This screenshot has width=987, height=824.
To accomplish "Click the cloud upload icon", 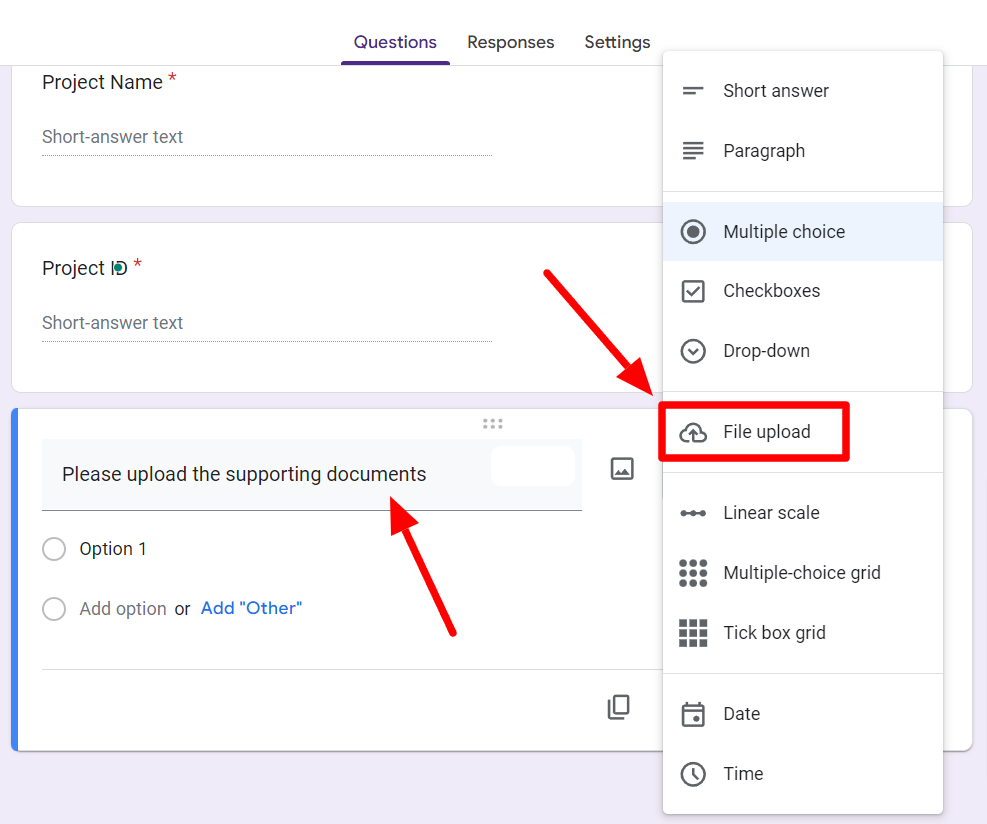I will (x=693, y=433).
